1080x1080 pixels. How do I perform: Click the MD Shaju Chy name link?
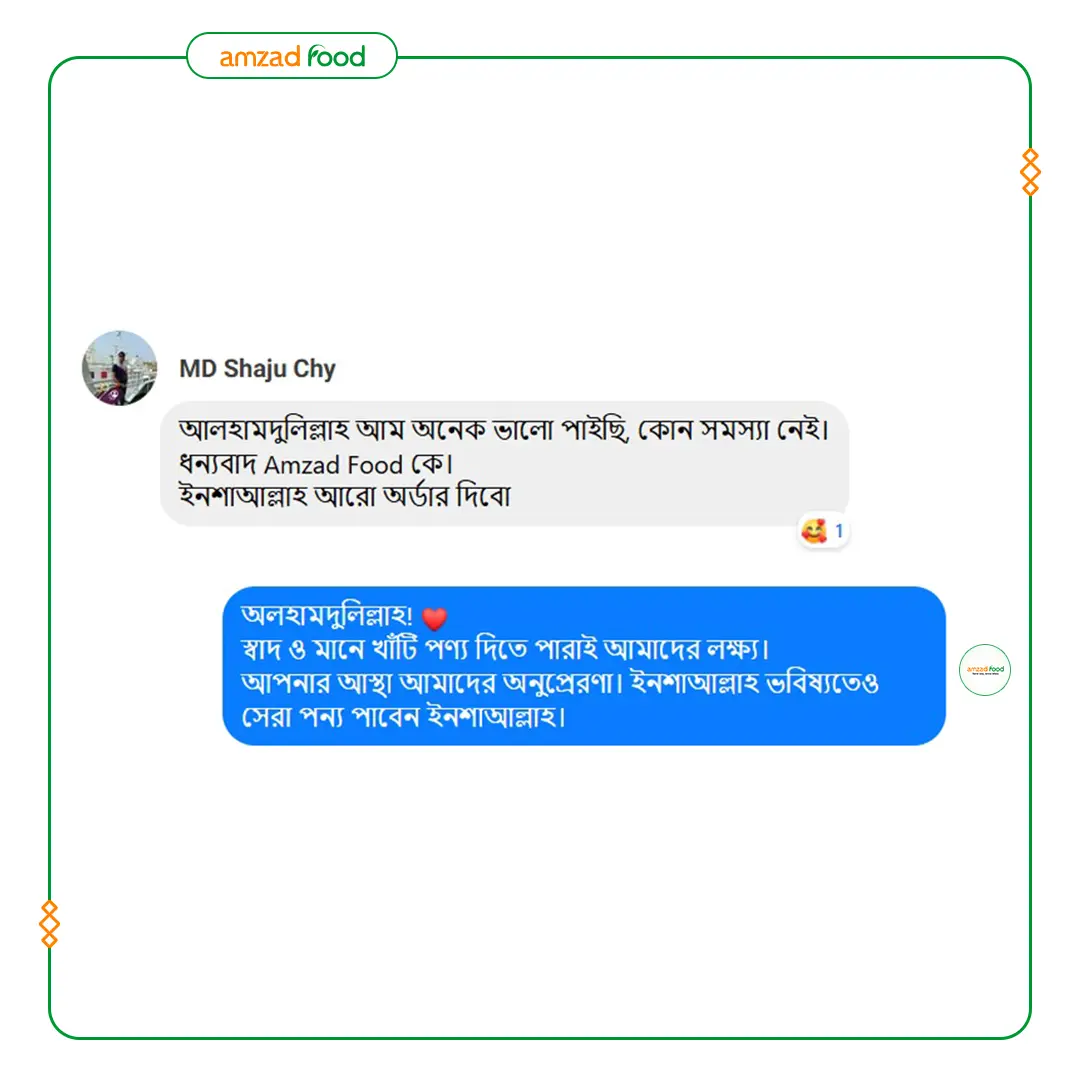257,368
